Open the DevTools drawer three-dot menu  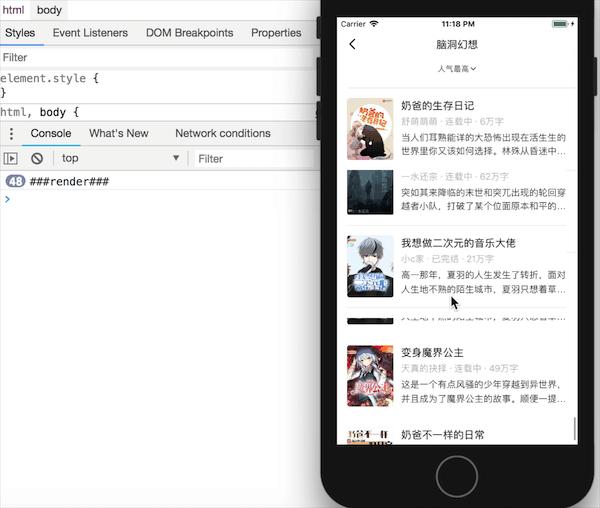tap(11, 134)
